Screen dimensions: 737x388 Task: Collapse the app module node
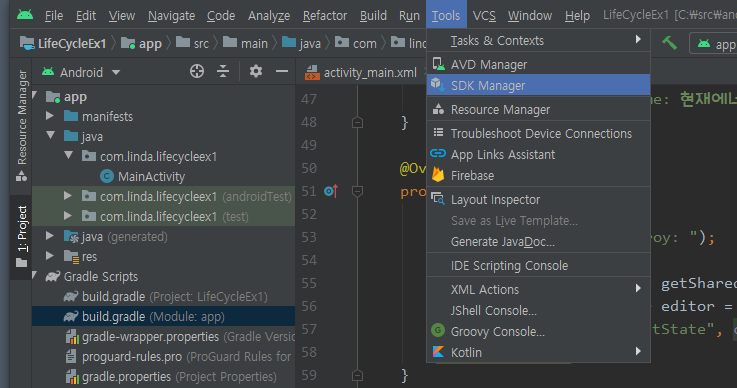[x=34, y=95]
